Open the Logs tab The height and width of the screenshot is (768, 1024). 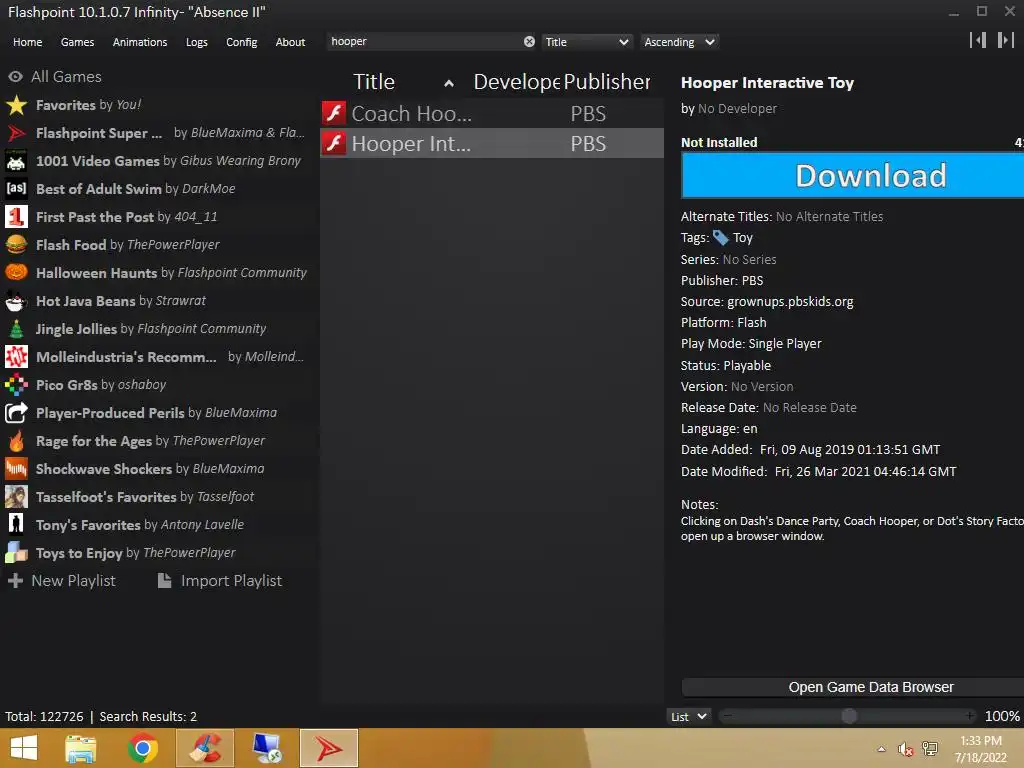click(197, 42)
